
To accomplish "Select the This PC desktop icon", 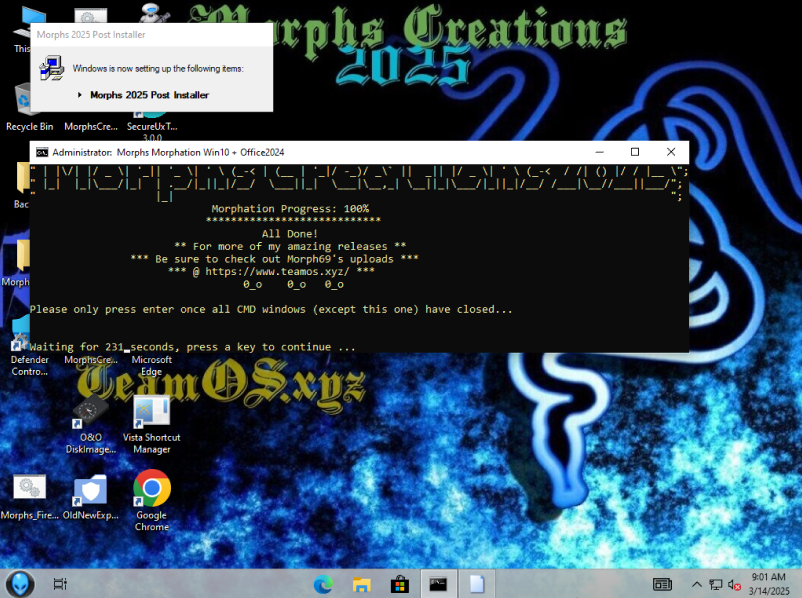I will click(x=22, y=31).
